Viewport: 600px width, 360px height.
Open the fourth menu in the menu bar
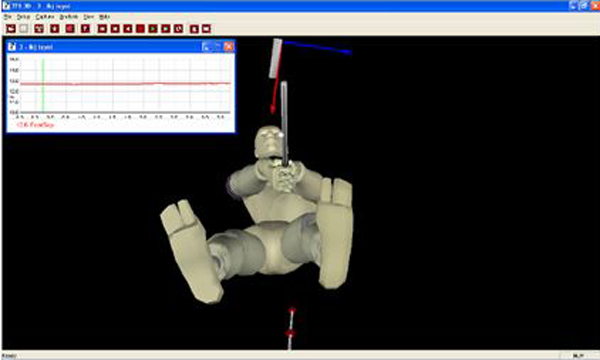pyautogui.click(x=69, y=17)
